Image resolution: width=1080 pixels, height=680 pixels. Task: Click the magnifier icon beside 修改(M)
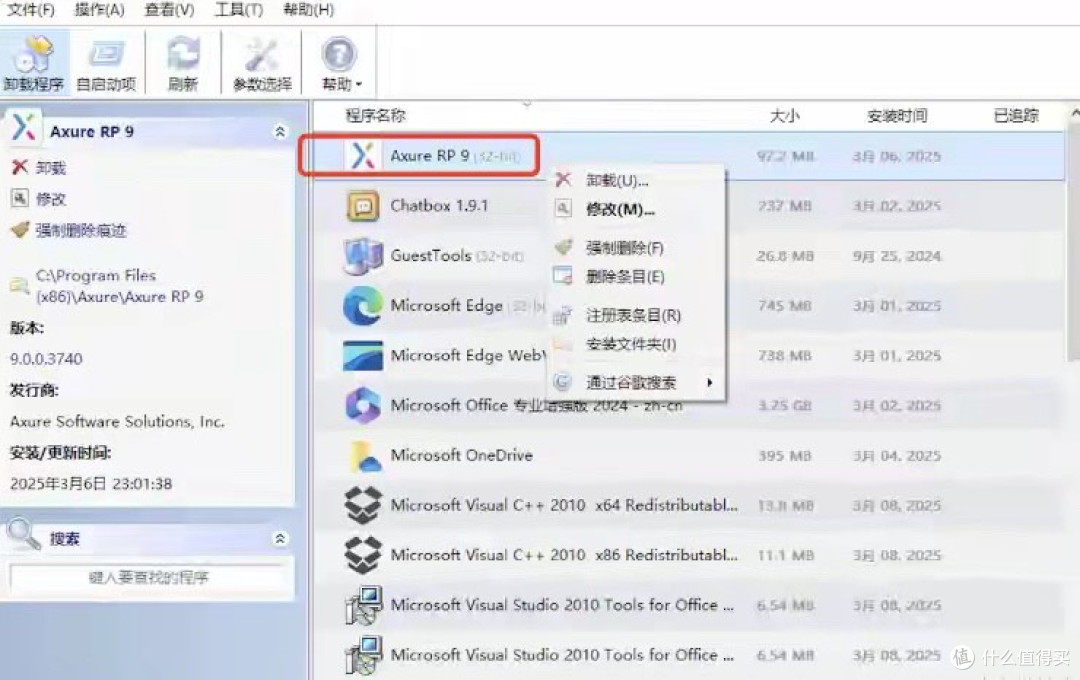click(x=563, y=208)
